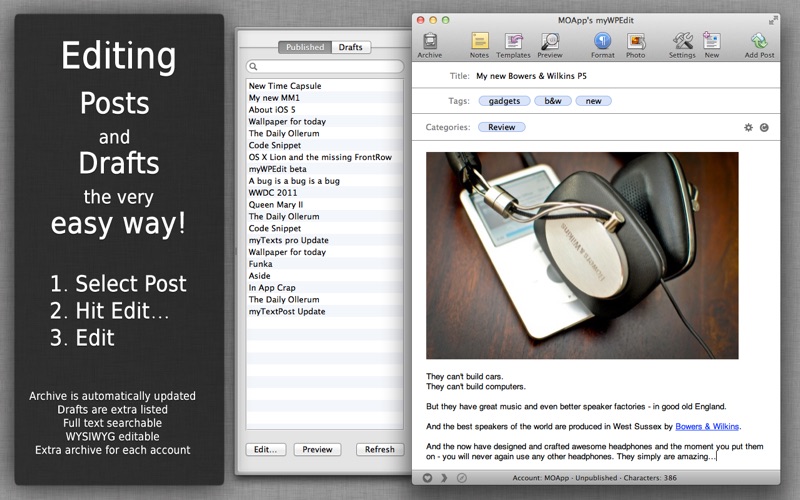This screenshot has height=500, width=800.
Task: Select the post 'Aside'
Action: pyautogui.click(x=325, y=276)
